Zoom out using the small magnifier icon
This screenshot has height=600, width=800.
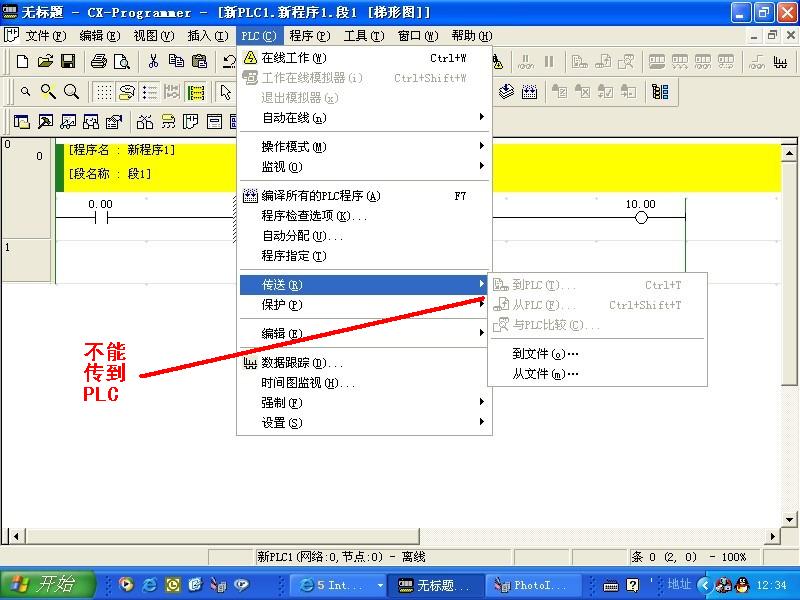25,92
